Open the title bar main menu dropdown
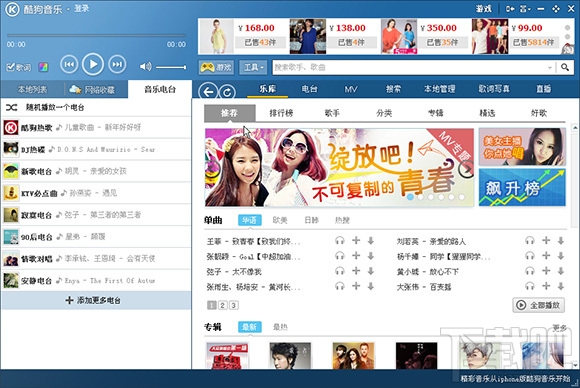The height and width of the screenshot is (388, 580). 525,9
